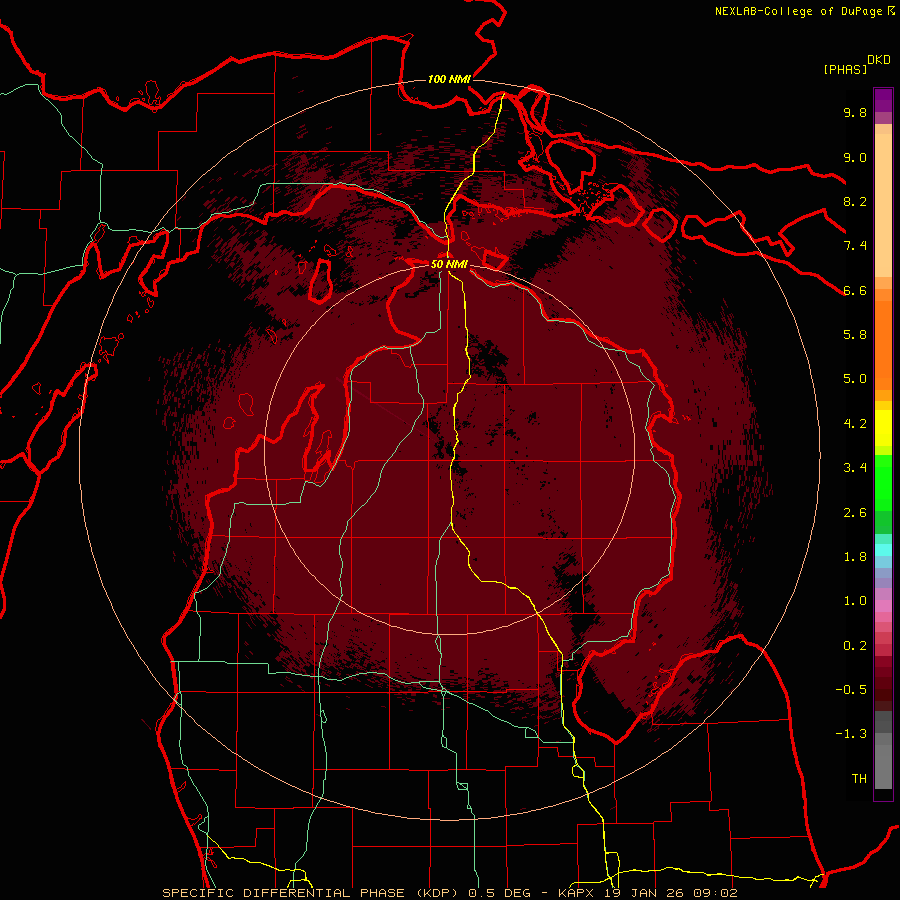This screenshot has height=900, width=900.
Task: Click the 5.8 value on the color scale
Action: (x=855, y=335)
